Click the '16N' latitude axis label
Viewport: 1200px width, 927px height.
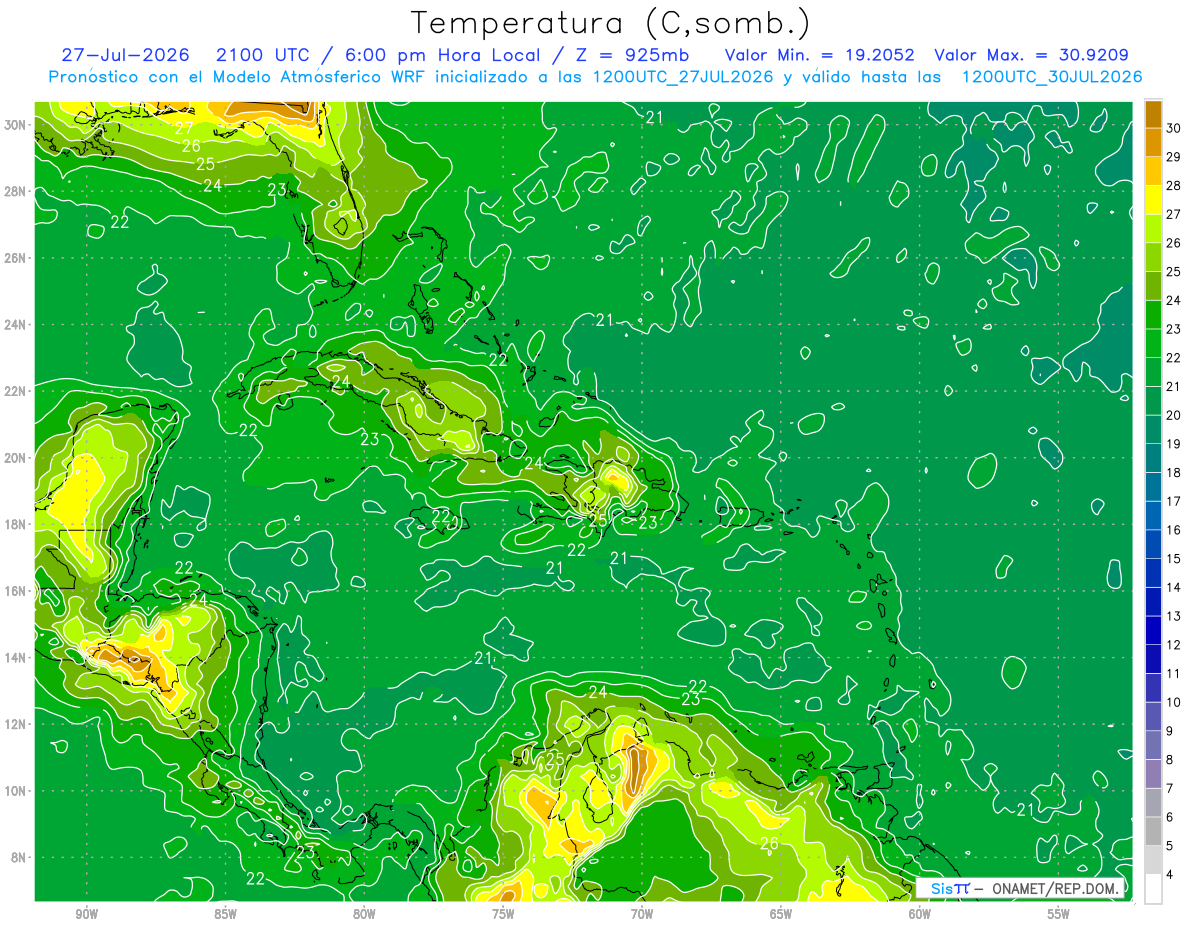17,591
